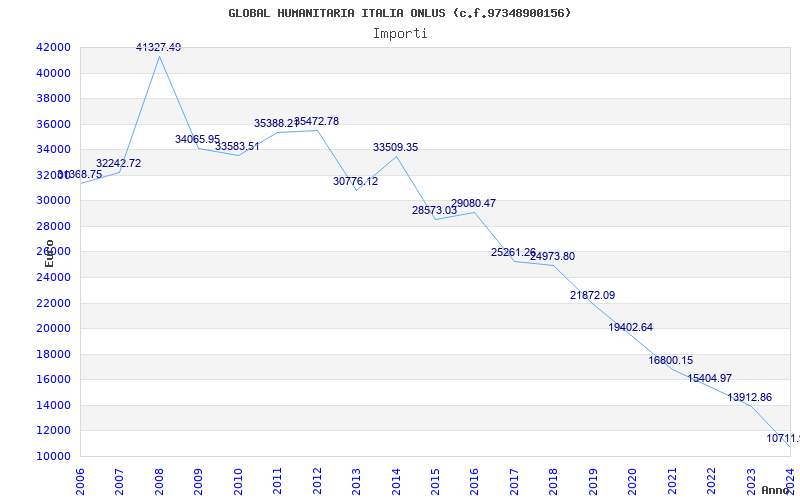800x500 pixels.
Task: Click the 13912.86 data label
Action: pyautogui.click(x=749, y=397)
